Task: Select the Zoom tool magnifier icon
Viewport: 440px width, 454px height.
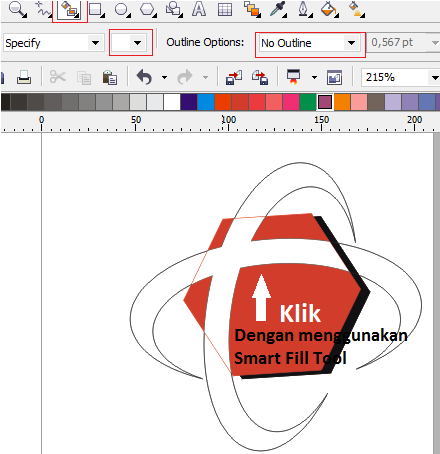Action: click(x=17, y=9)
